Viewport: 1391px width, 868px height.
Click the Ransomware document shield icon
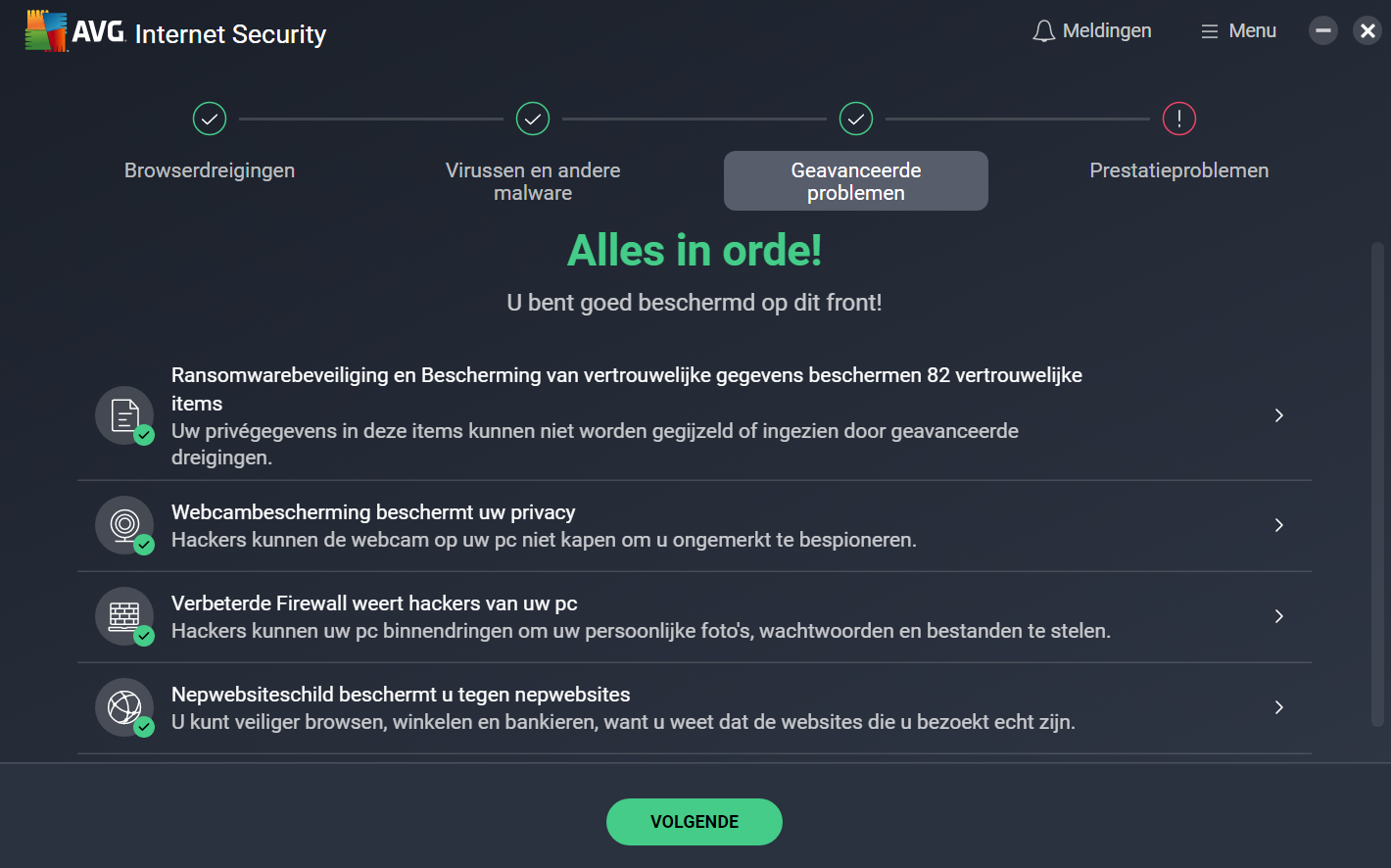coord(124,415)
